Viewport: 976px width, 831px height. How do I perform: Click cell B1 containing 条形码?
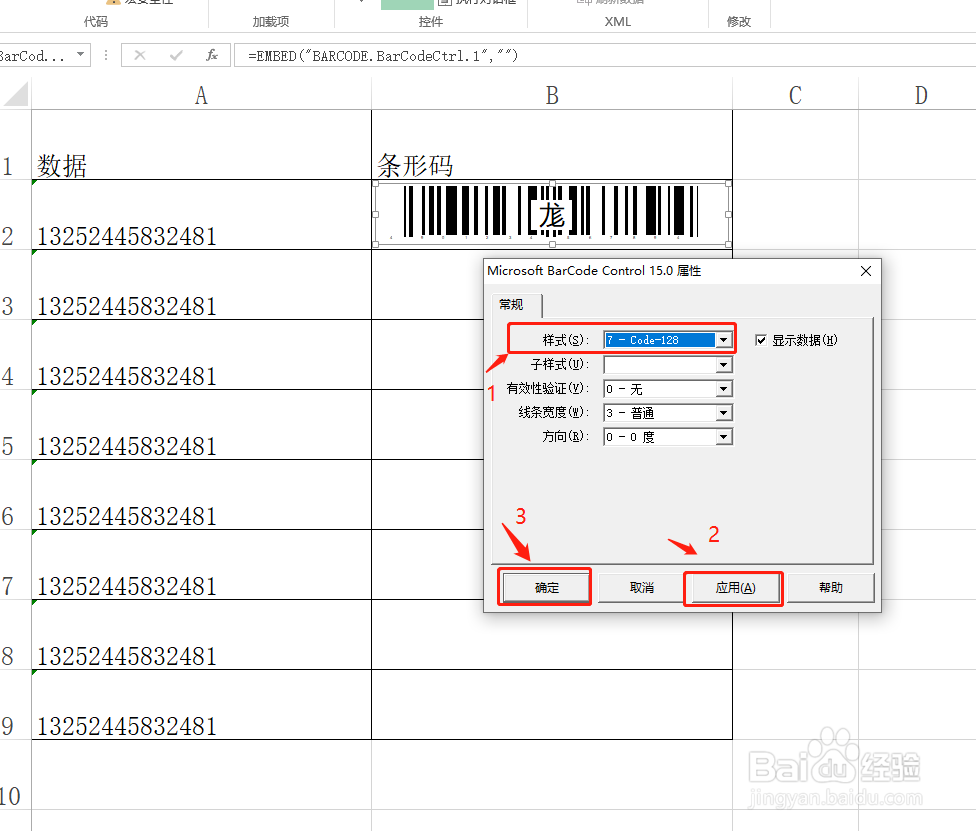pyautogui.click(x=551, y=145)
